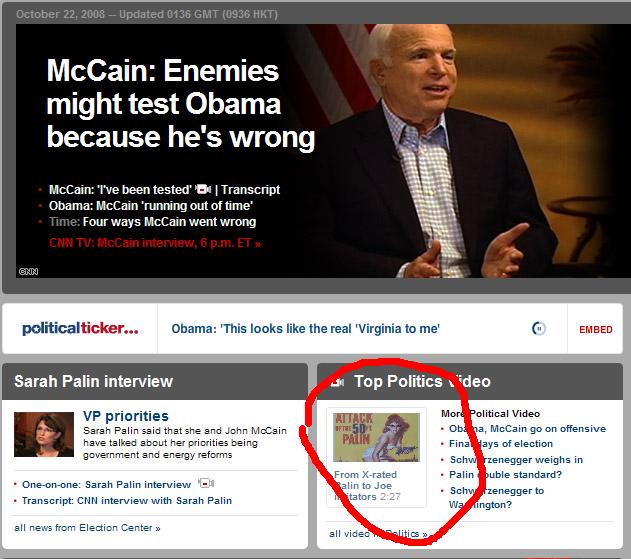
Task: Open Transcript: CNN interview with Sarah Palin
Action: (x=127, y=501)
